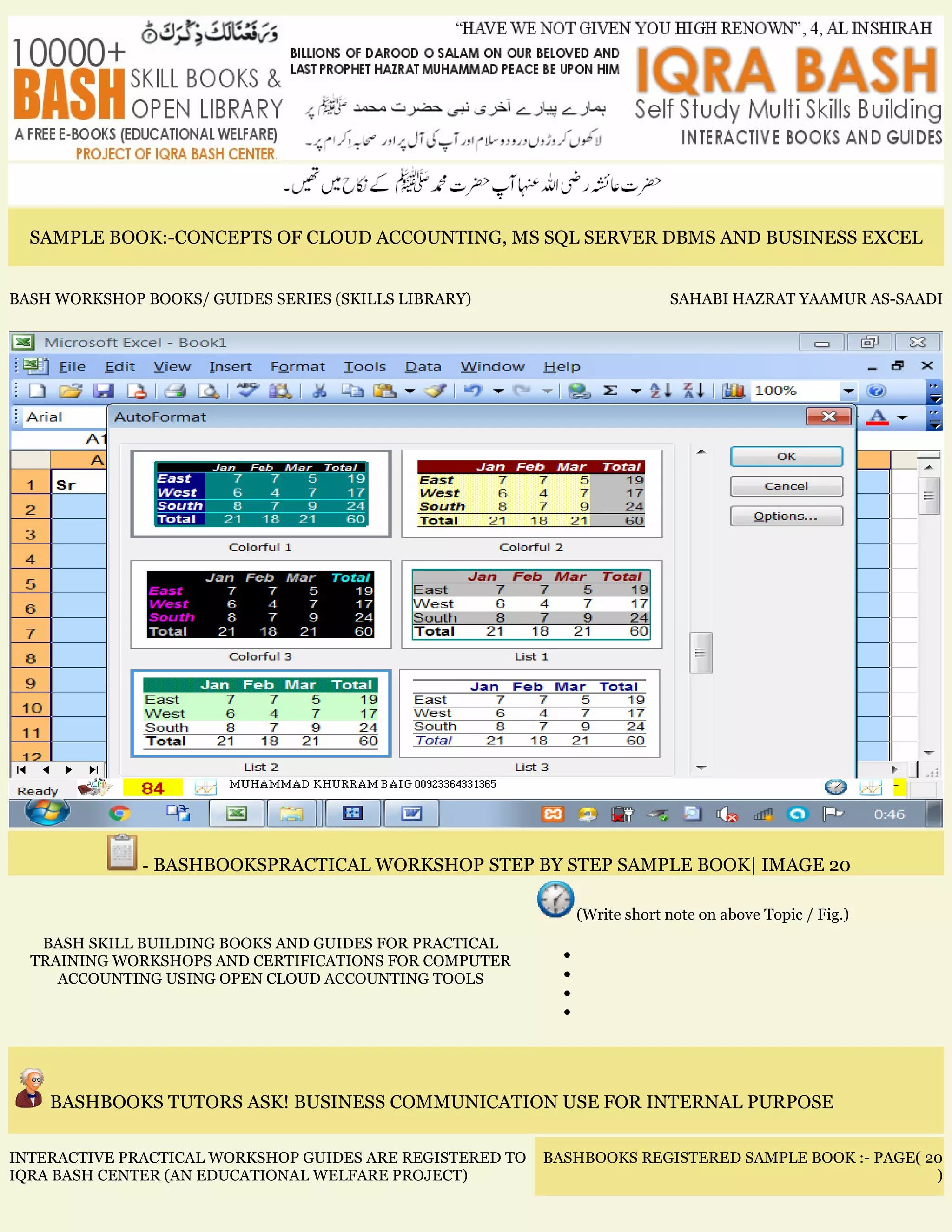Click the Sort Descending icon

(693, 391)
